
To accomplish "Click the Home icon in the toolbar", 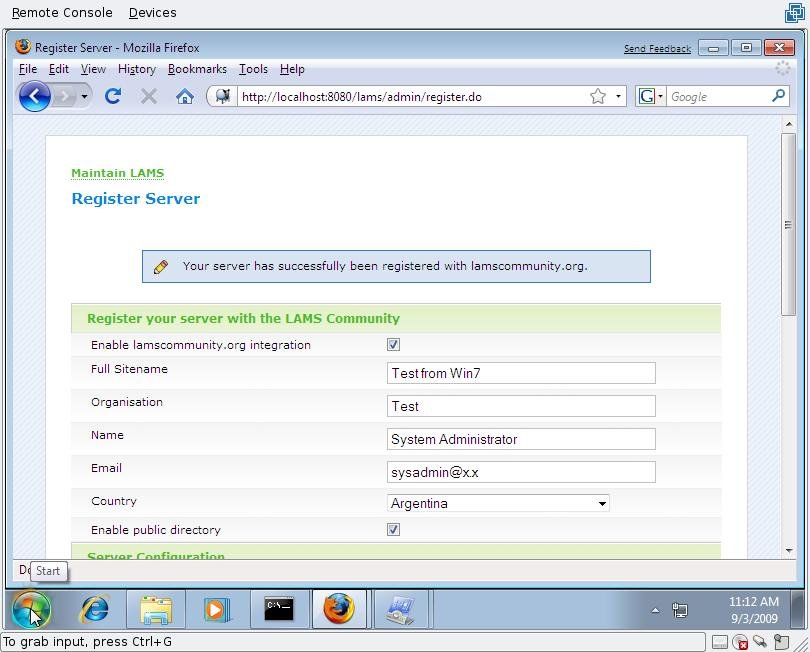I will click(x=184, y=96).
